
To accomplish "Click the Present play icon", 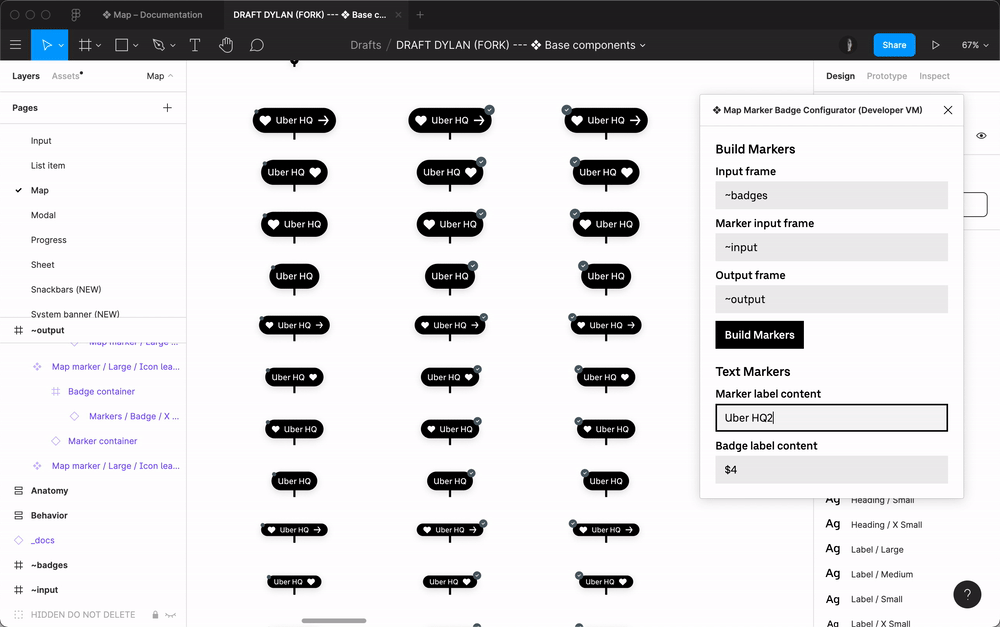I will point(936,45).
